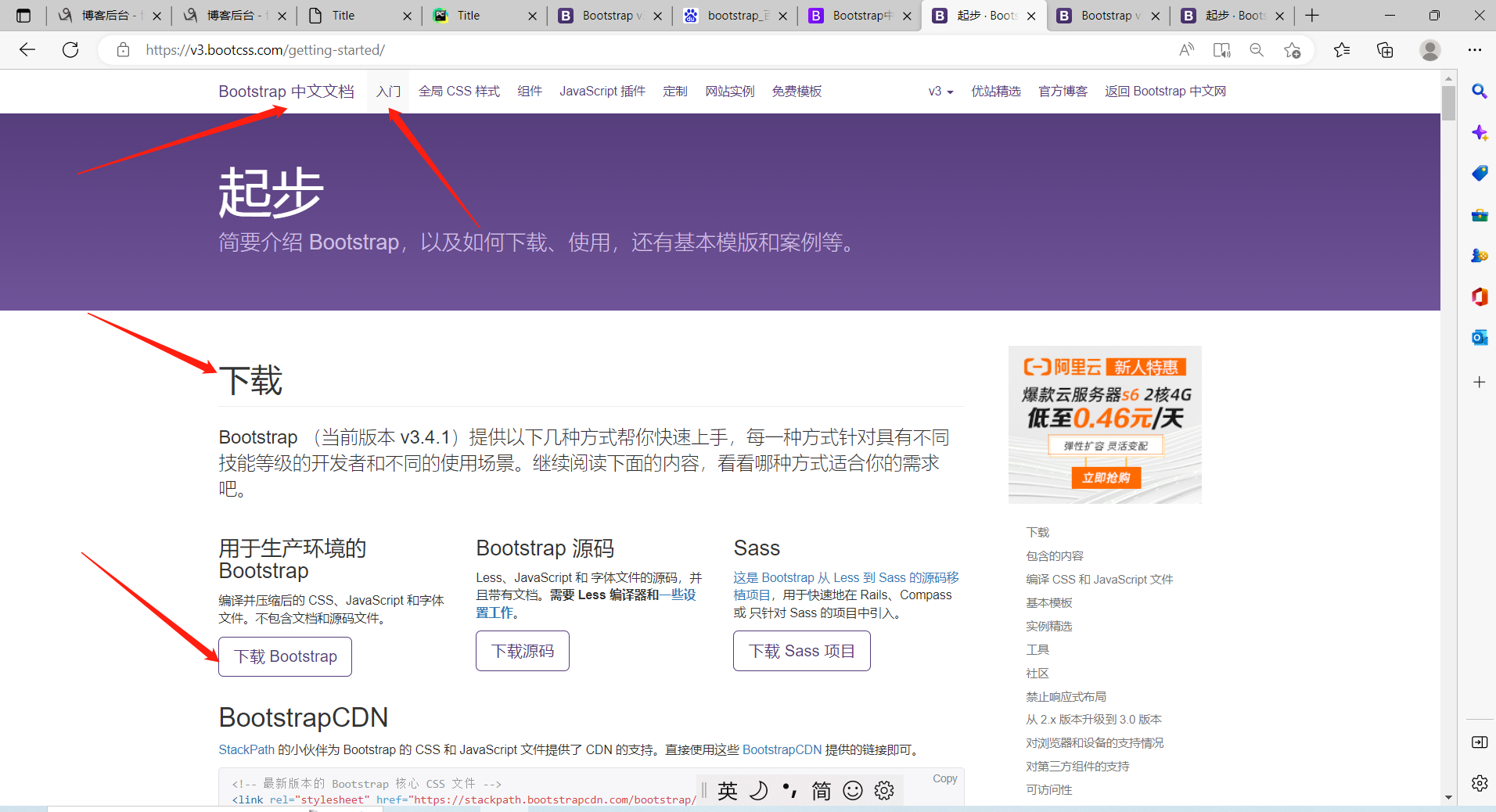Toggle IME punctuation mode button

(x=790, y=791)
